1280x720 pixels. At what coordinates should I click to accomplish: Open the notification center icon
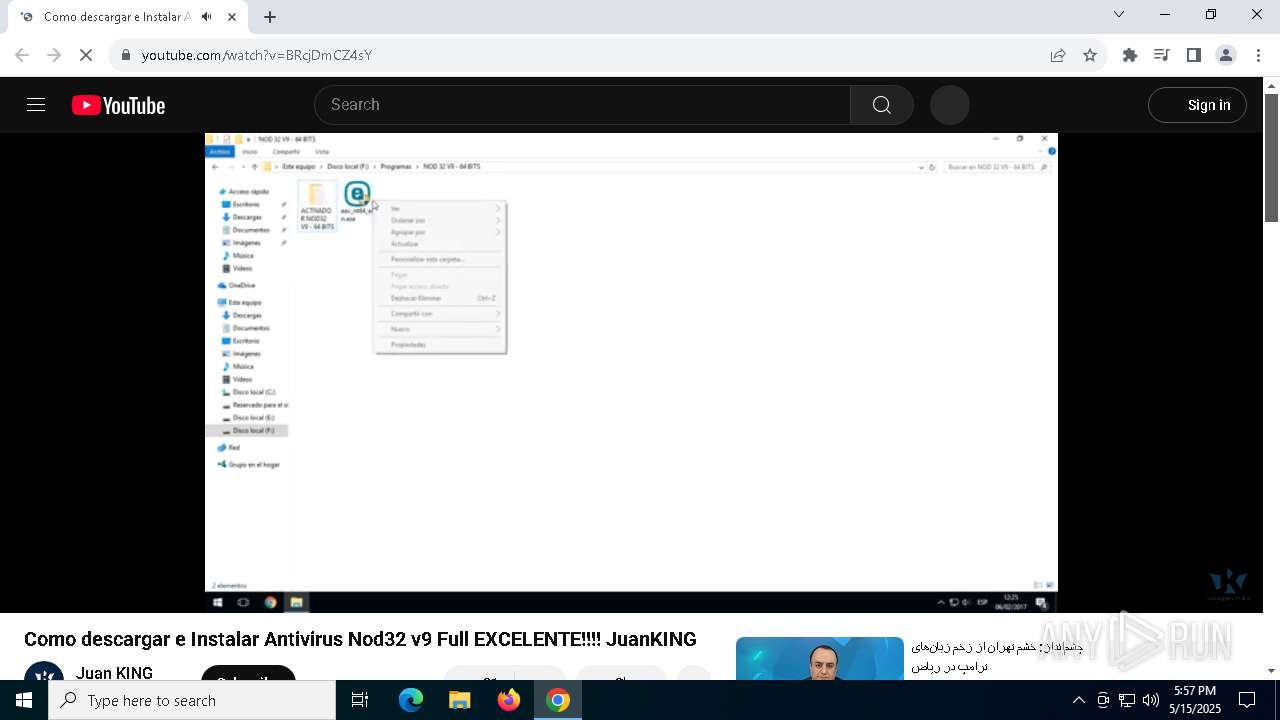(1247, 700)
